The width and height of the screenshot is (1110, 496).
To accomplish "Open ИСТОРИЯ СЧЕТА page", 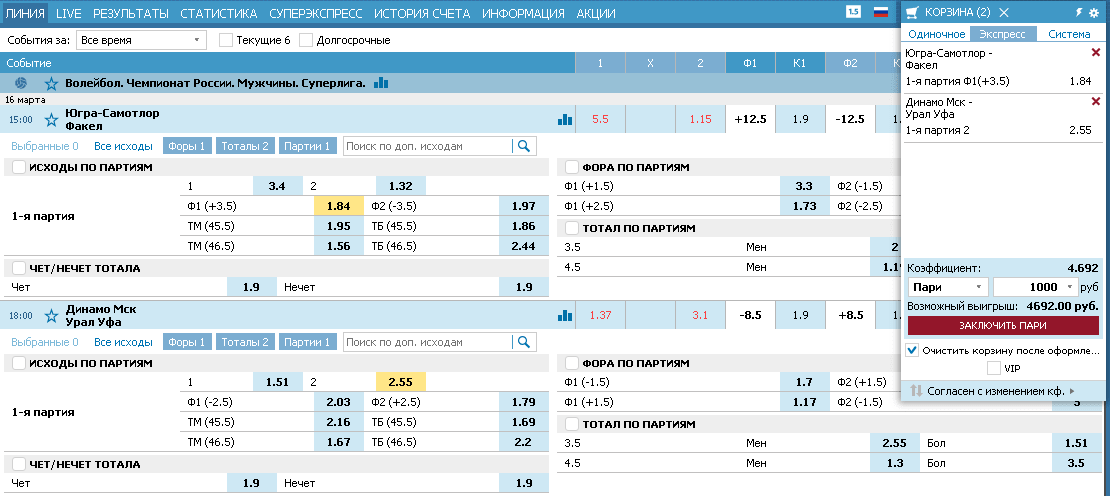I will [422, 13].
